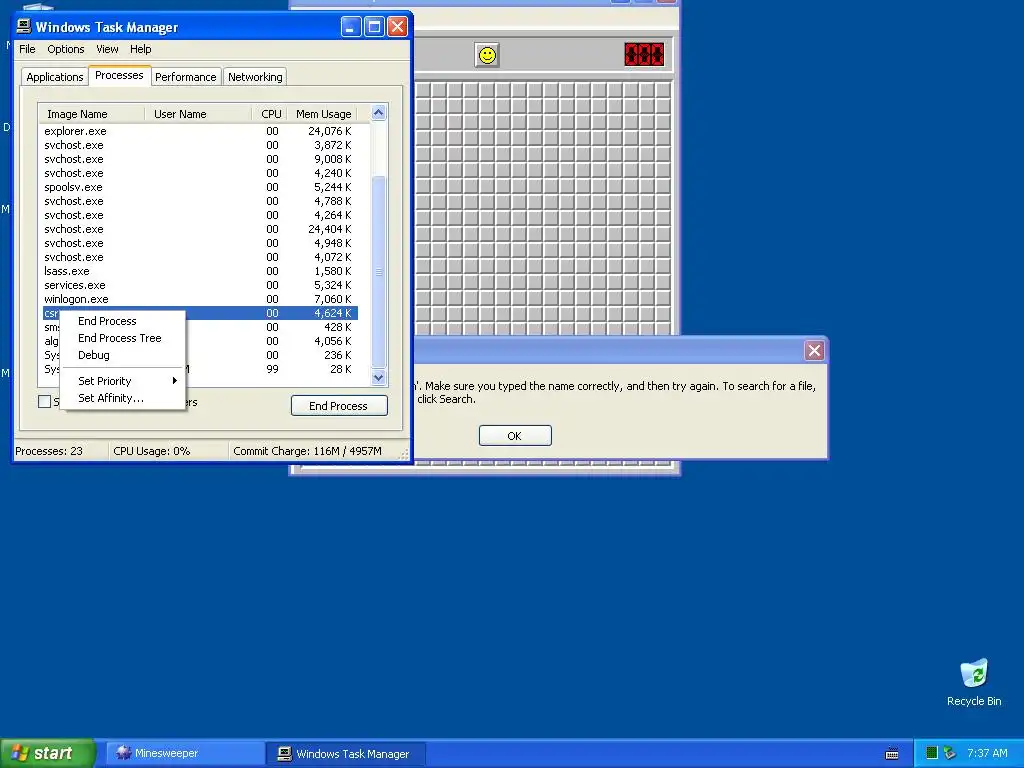This screenshot has height=768, width=1024.
Task: Click the Minesweeper red mine counter display
Action: pyautogui.click(x=644, y=54)
